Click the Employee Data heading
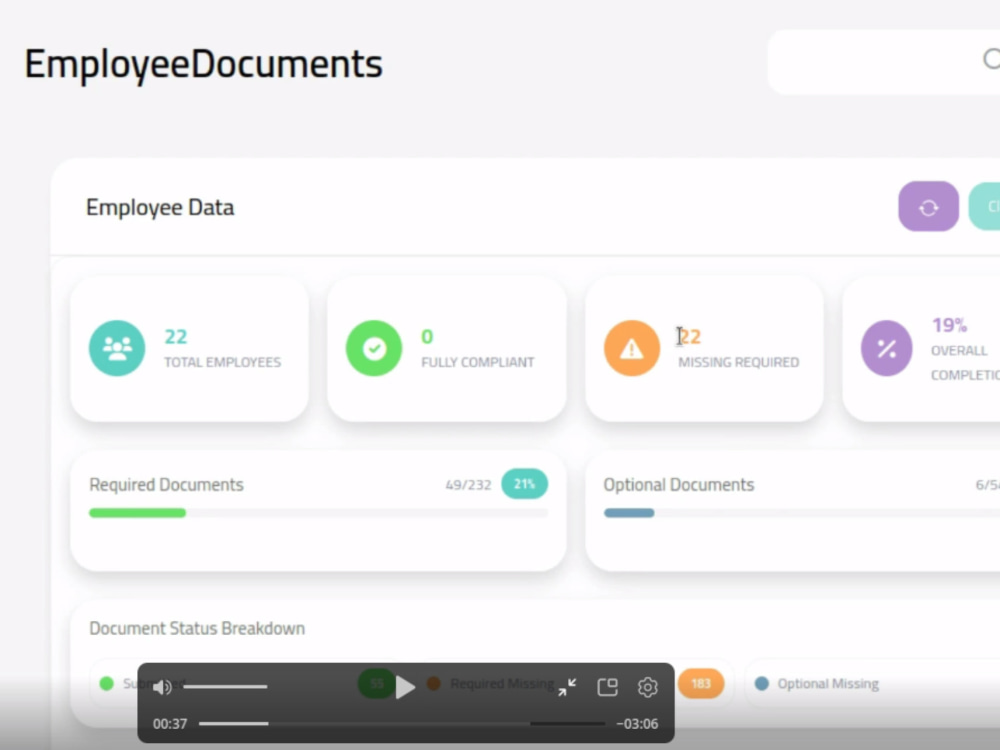1000x750 pixels. coord(160,207)
